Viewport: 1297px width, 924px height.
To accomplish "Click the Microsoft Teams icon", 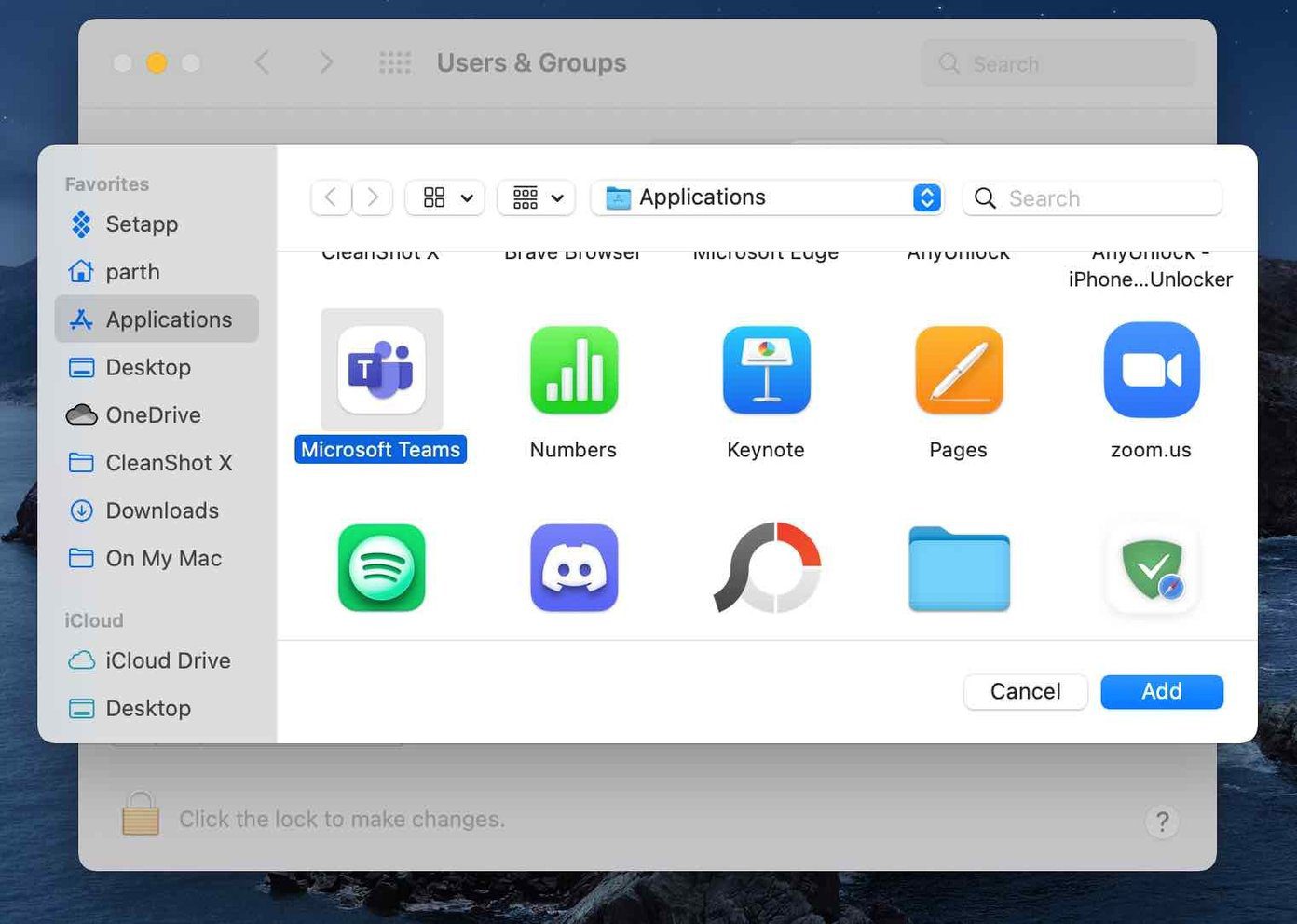I will [x=381, y=370].
